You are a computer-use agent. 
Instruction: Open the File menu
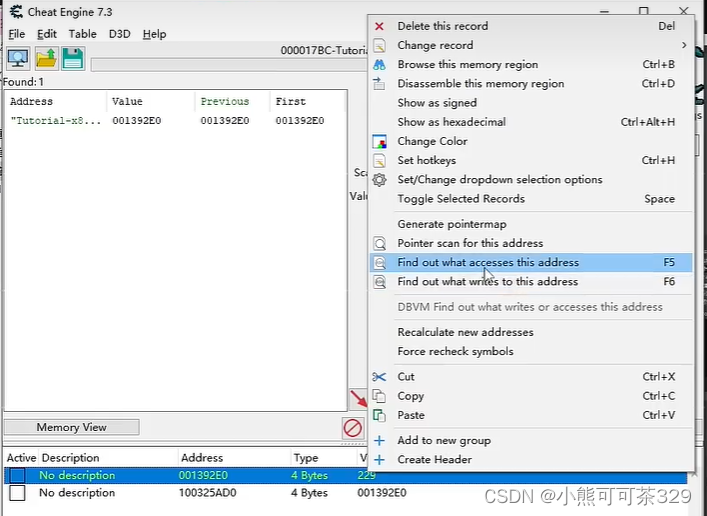click(17, 34)
